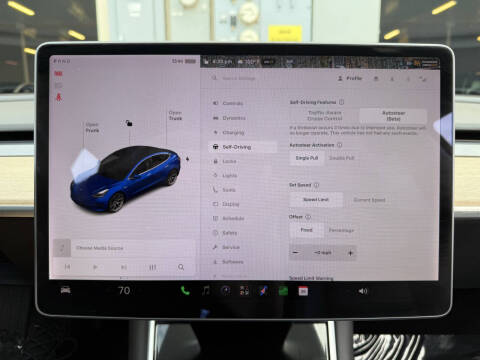Viewport: 480px width, 360px height.
Task: Tap the lock icon above the car
Action: [x=129, y=123]
